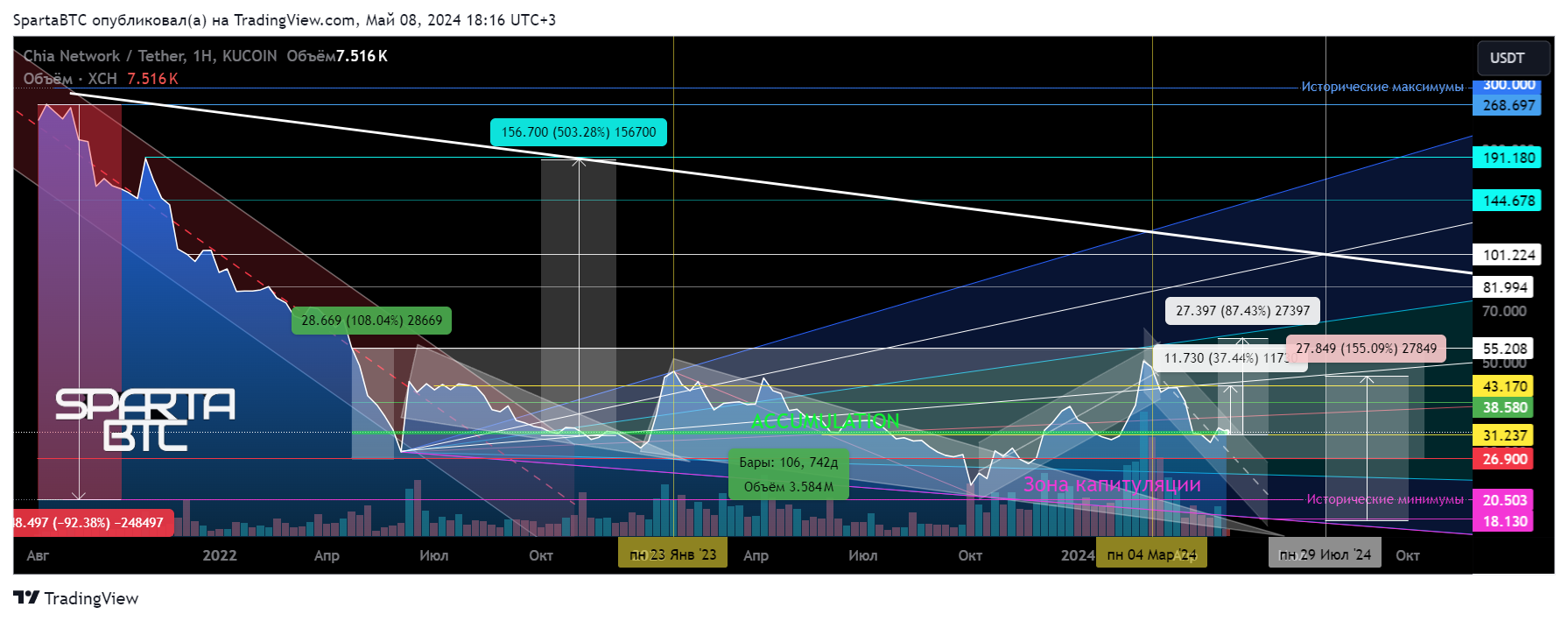
Task: Click the 70.000 axis price
Action: click(x=1504, y=311)
